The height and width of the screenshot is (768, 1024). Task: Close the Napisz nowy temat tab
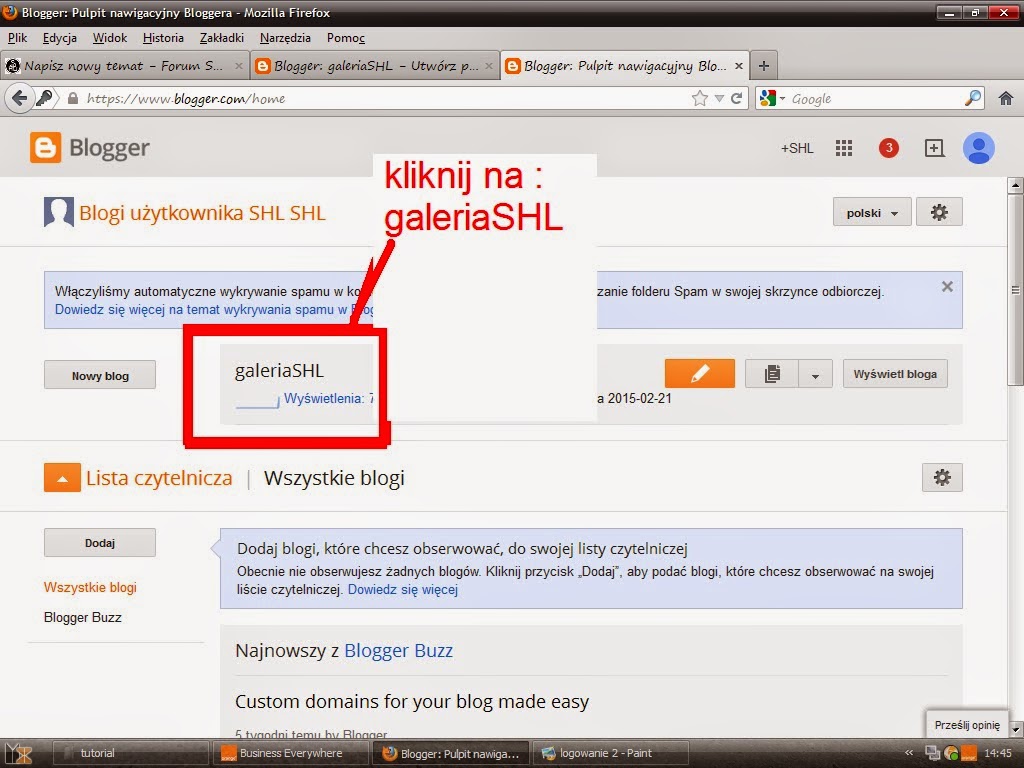point(239,65)
